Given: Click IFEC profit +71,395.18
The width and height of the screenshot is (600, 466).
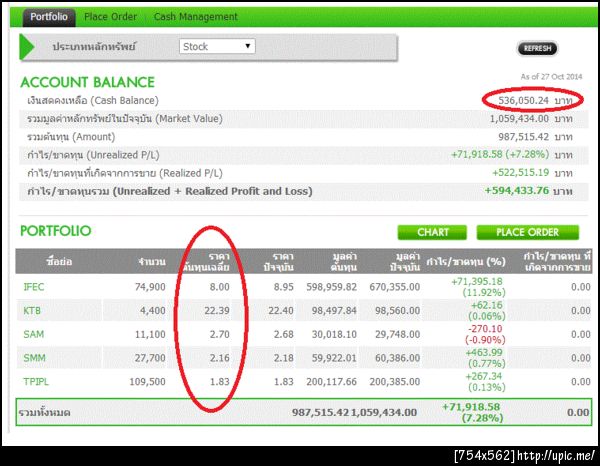Looking at the screenshot, I should coord(477,282).
